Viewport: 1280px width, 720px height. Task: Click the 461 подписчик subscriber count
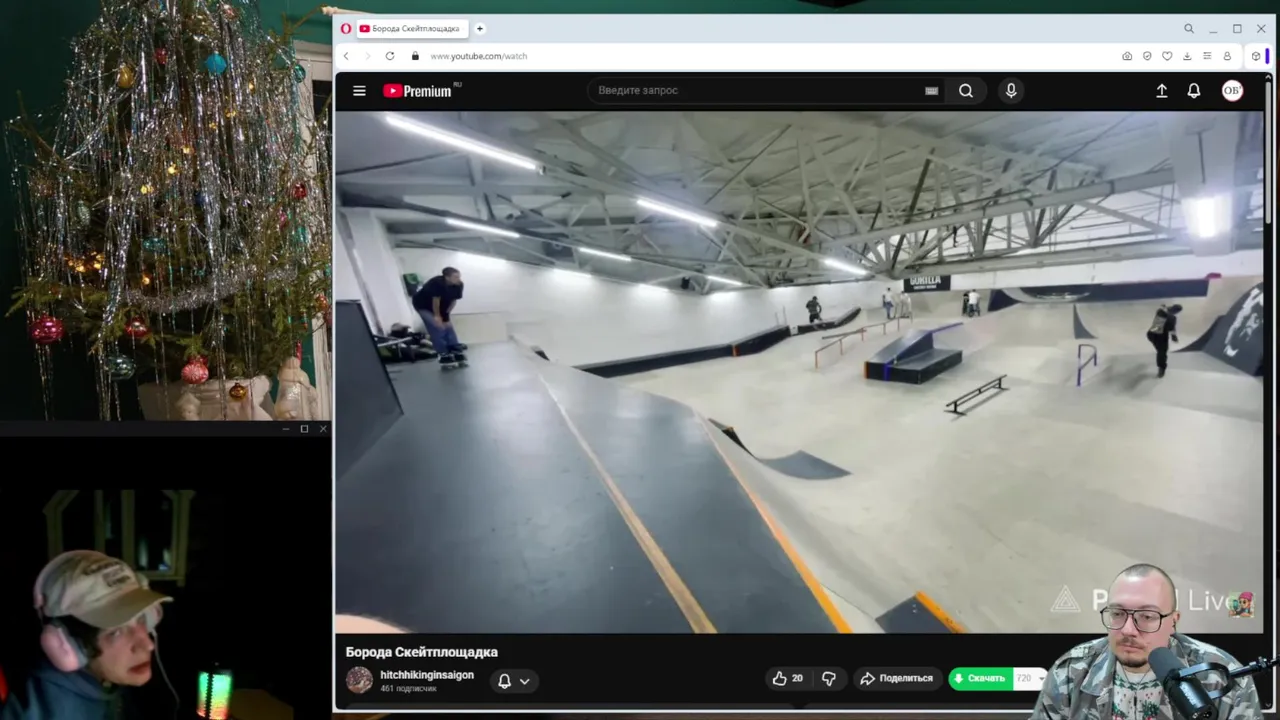point(408,689)
